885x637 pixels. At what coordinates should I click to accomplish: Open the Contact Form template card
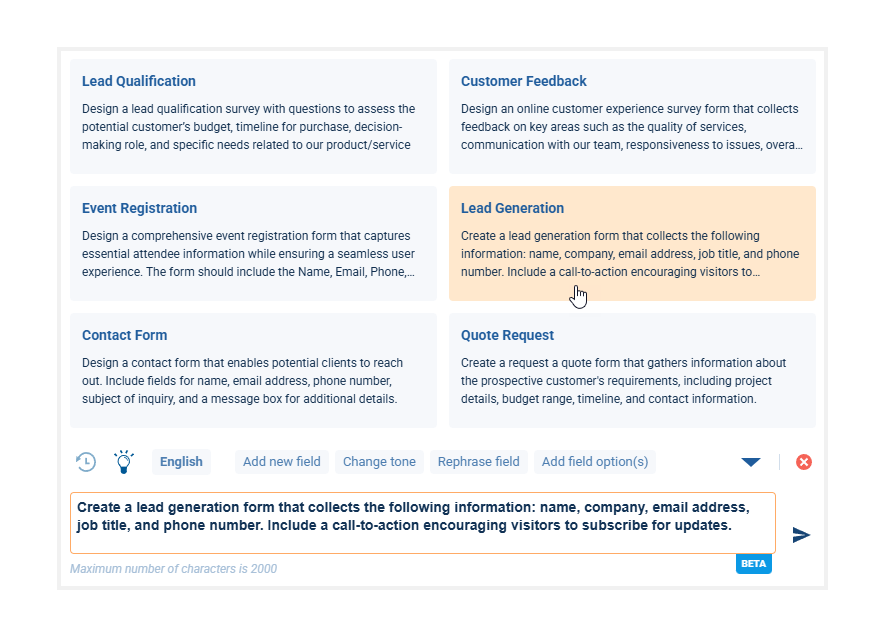point(253,371)
